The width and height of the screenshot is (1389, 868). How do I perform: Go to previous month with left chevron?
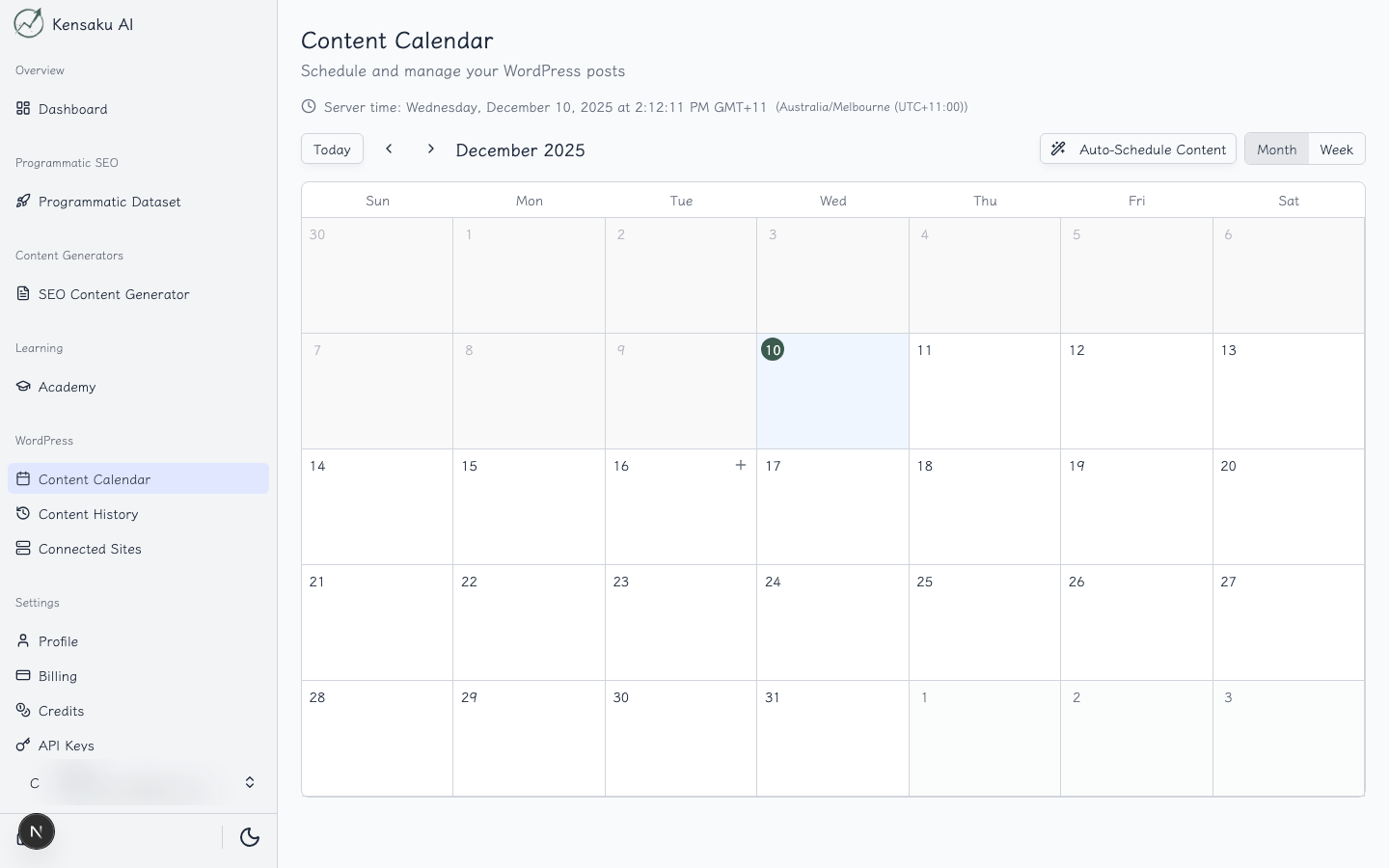tap(389, 149)
